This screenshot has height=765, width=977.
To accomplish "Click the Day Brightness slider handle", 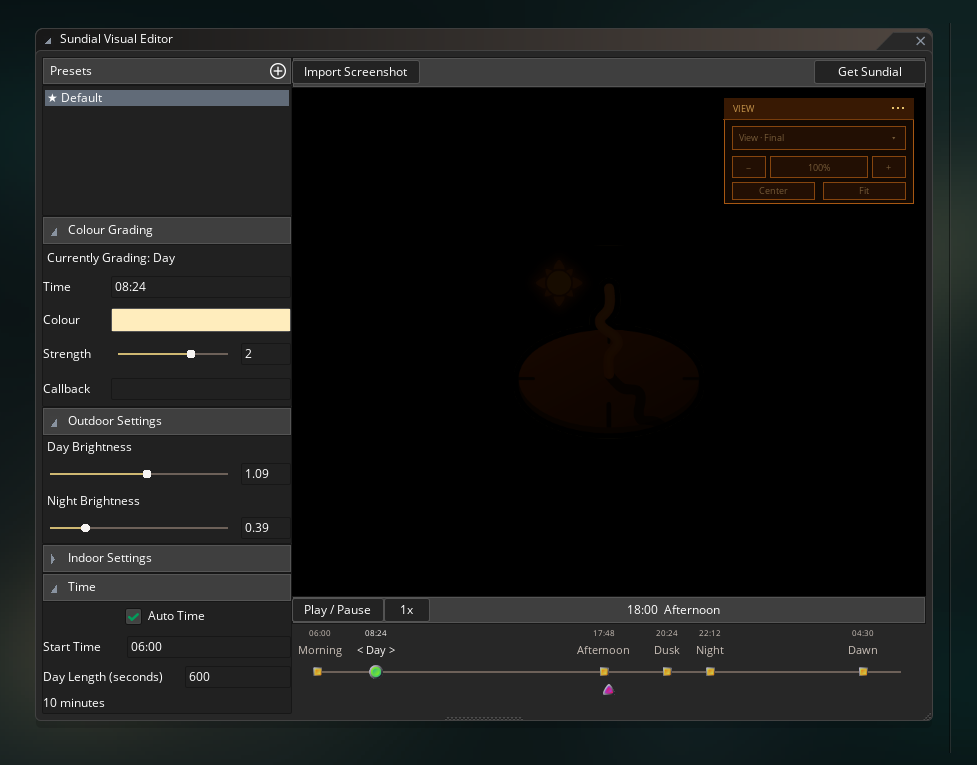I will (147, 474).
